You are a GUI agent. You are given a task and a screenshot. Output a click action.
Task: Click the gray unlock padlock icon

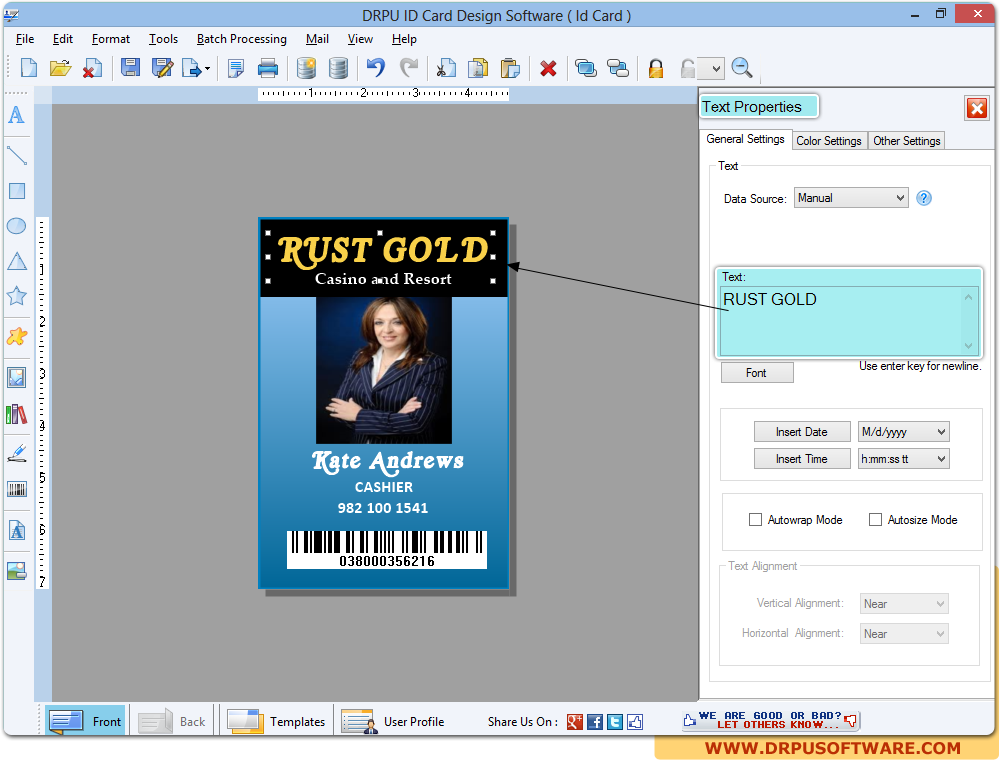pos(687,68)
